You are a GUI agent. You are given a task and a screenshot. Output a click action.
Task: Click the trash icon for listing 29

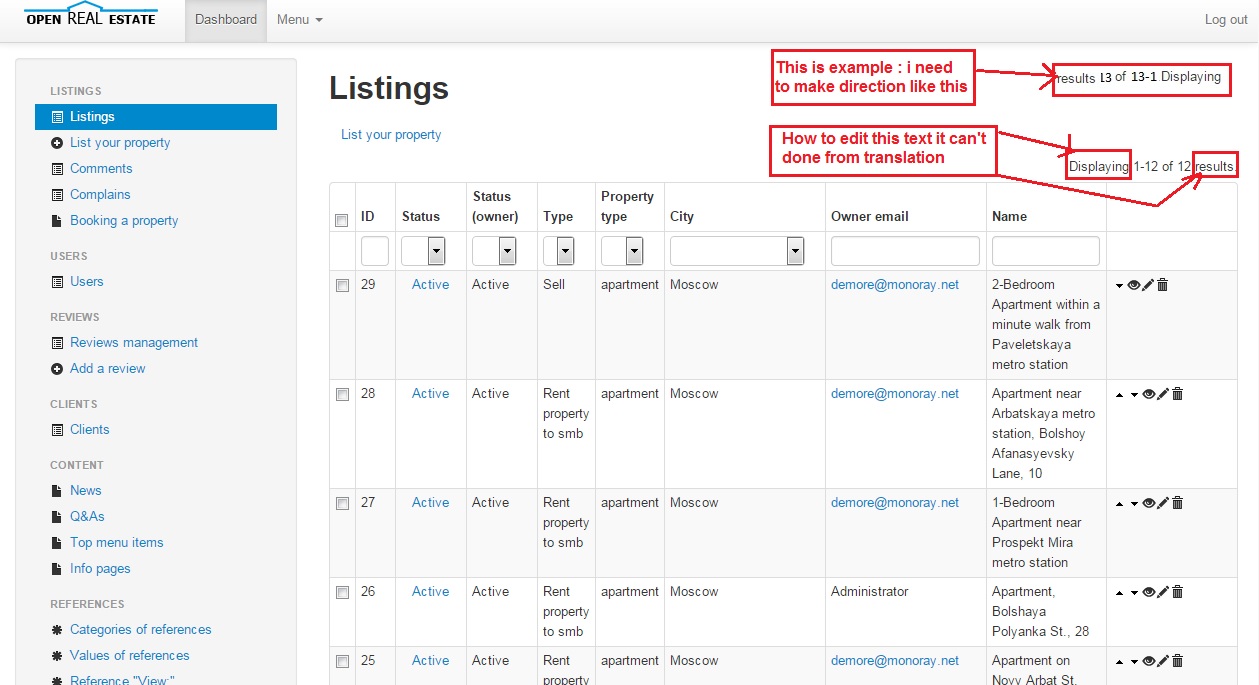pyautogui.click(x=1163, y=285)
